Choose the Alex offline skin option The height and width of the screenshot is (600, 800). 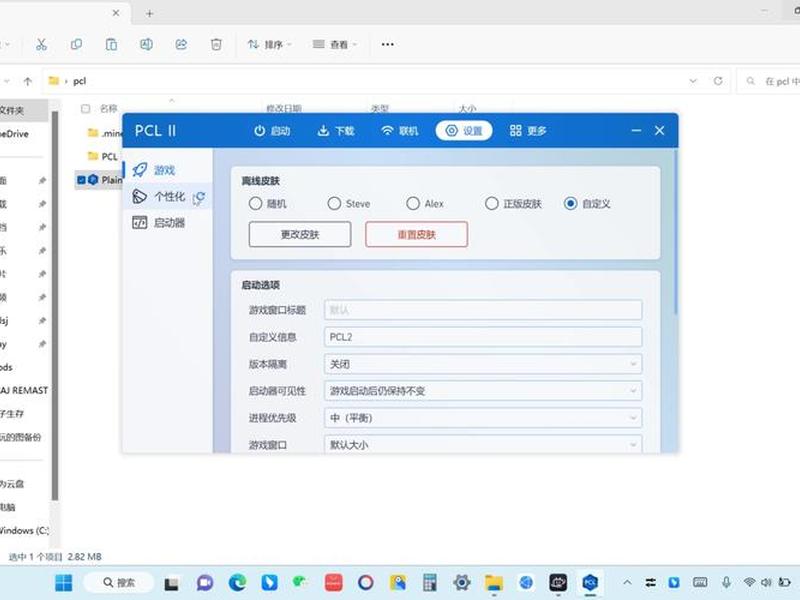pyautogui.click(x=425, y=204)
